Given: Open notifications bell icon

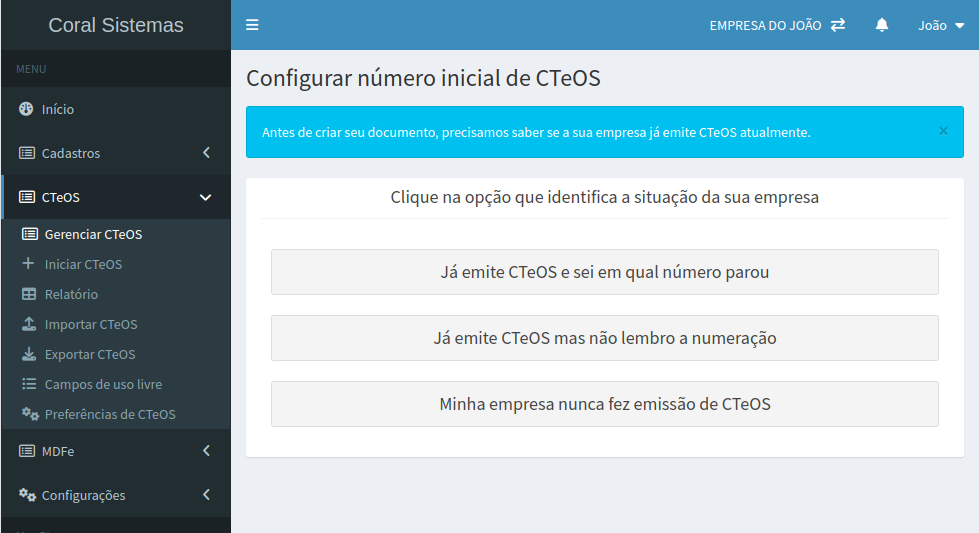Looking at the screenshot, I should click(x=882, y=25).
